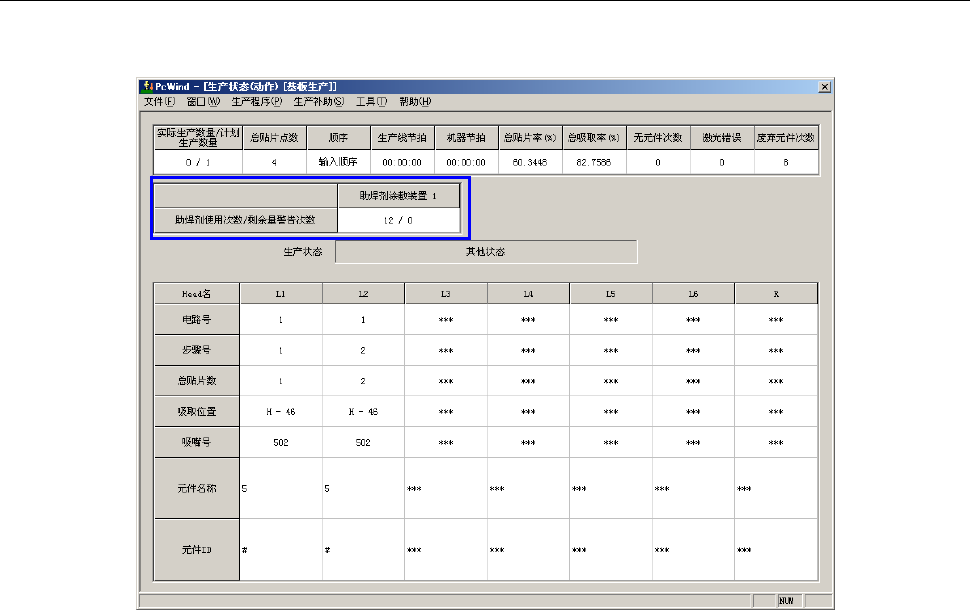Click the 输入顺序 order value cell
The height and width of the screenshot is (610, 970).
(x=337, y=162)
